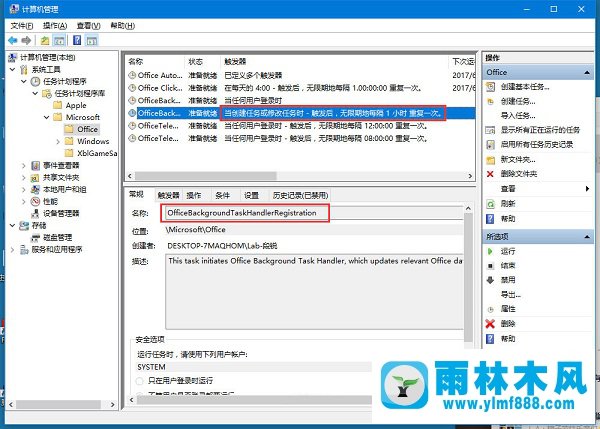Expand the 事件查看器 node
The image size is (600, 429).
pos(24,166)
